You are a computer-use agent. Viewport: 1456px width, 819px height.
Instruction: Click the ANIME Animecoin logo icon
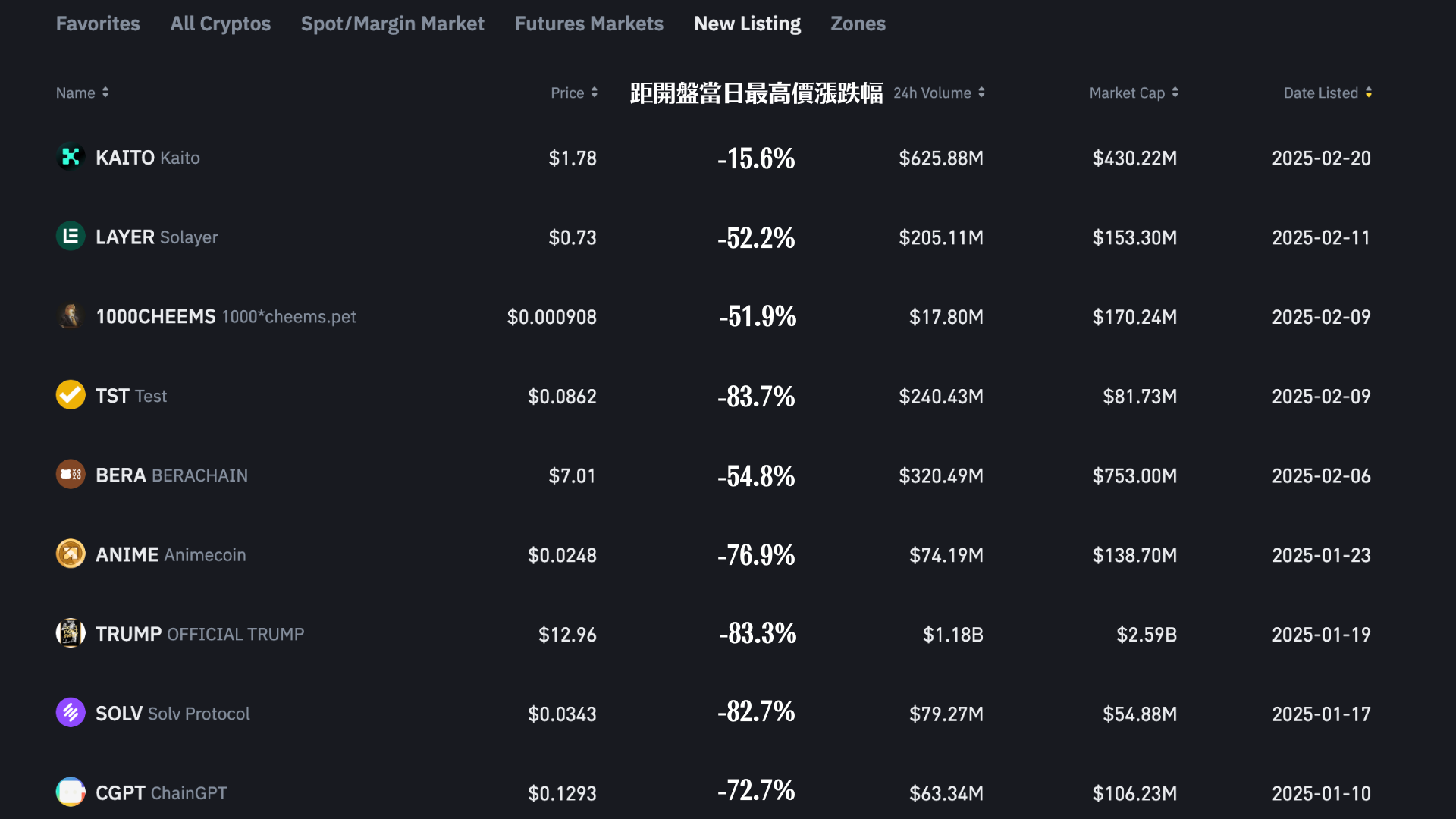[x=71, y=554]
